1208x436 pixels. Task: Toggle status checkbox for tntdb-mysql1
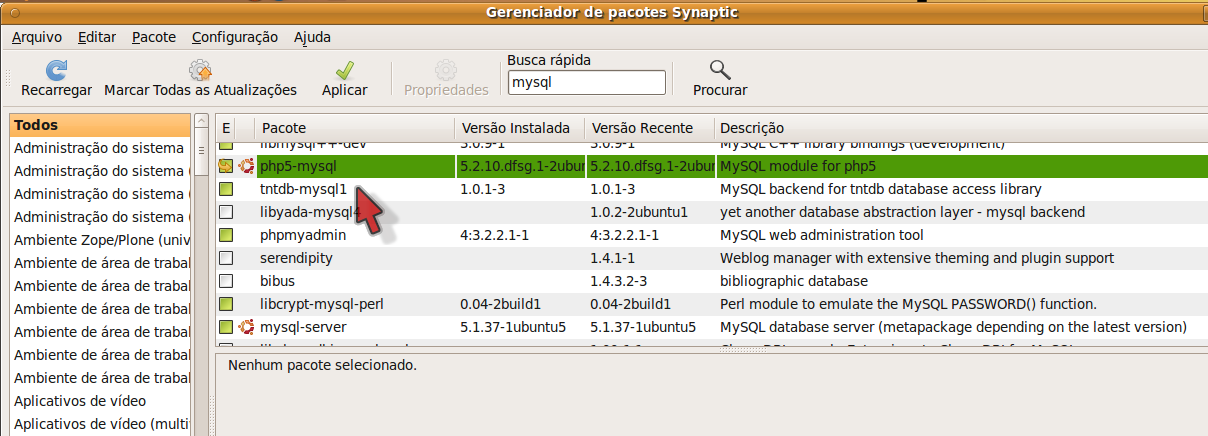click(226, 189)
